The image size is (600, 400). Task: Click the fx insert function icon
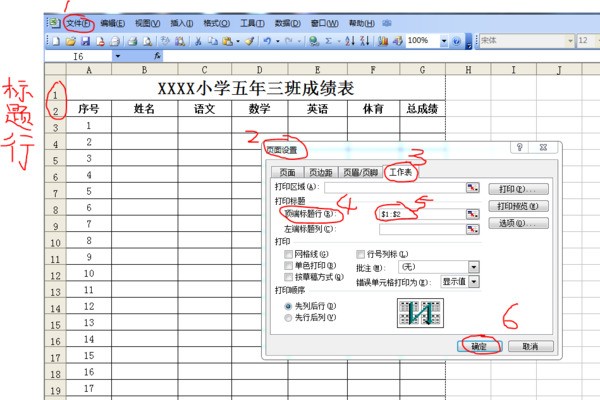[x=157, y=56]
